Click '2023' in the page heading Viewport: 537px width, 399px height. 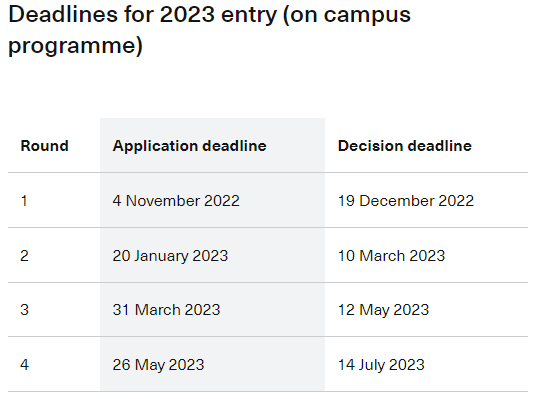pos(187,15)
